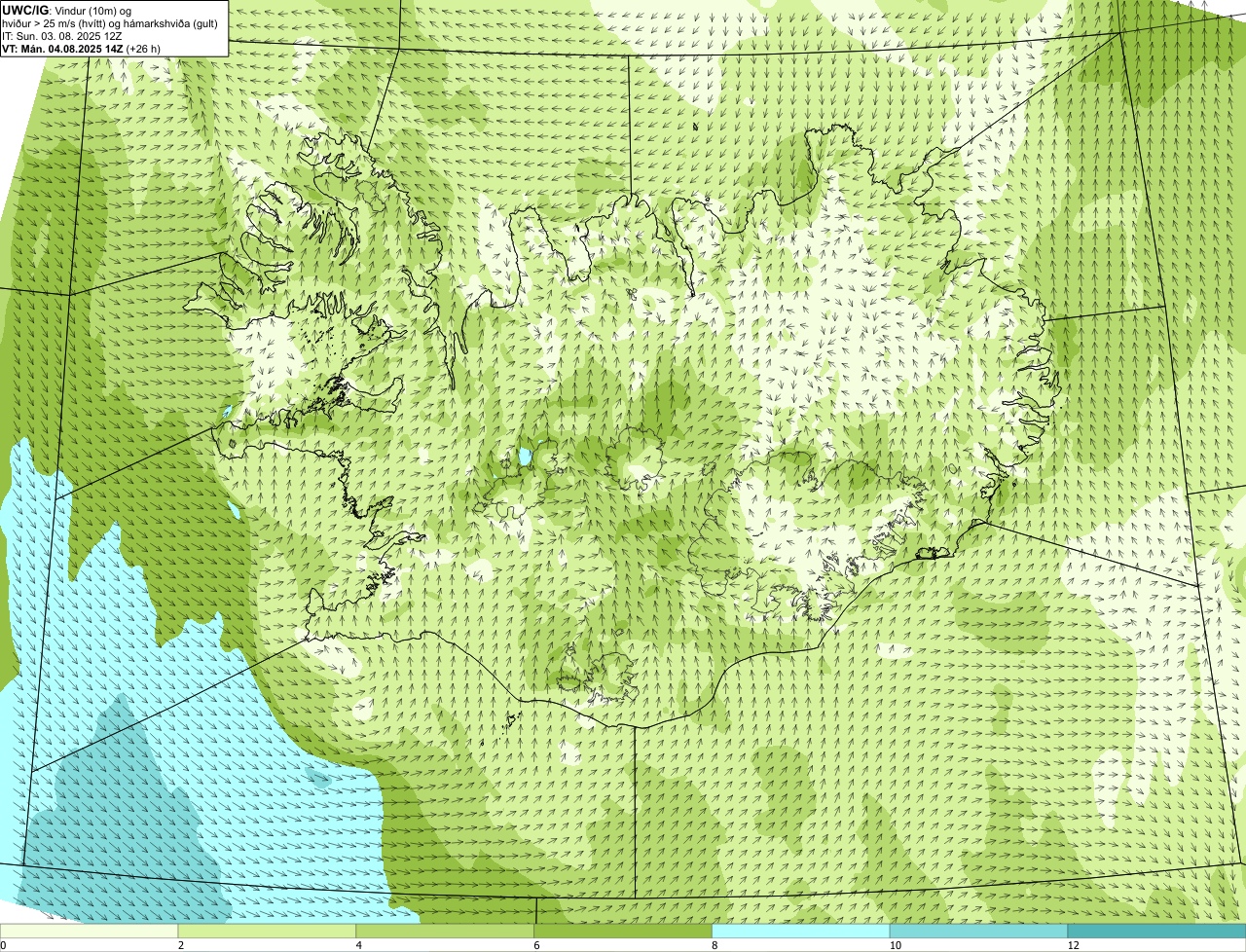Click the palest 0–2 m/s legend swatch
The width and height of the screenshot is (1246, 952).
(90, 932)
